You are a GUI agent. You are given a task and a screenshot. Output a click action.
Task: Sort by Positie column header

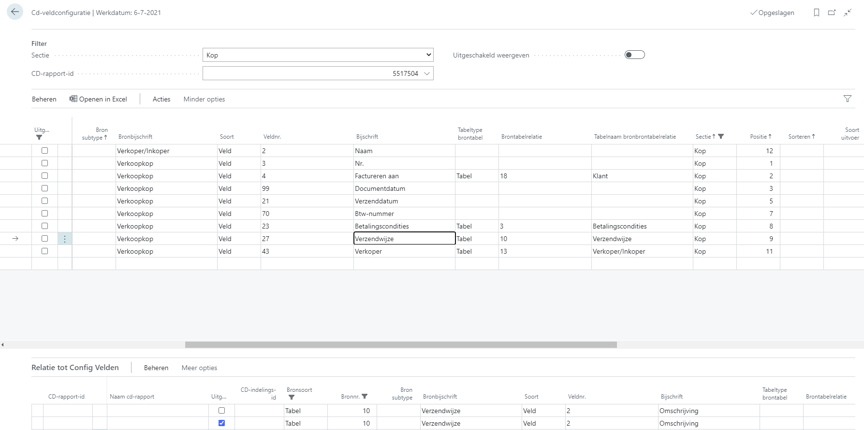click(x=760, y=137)
